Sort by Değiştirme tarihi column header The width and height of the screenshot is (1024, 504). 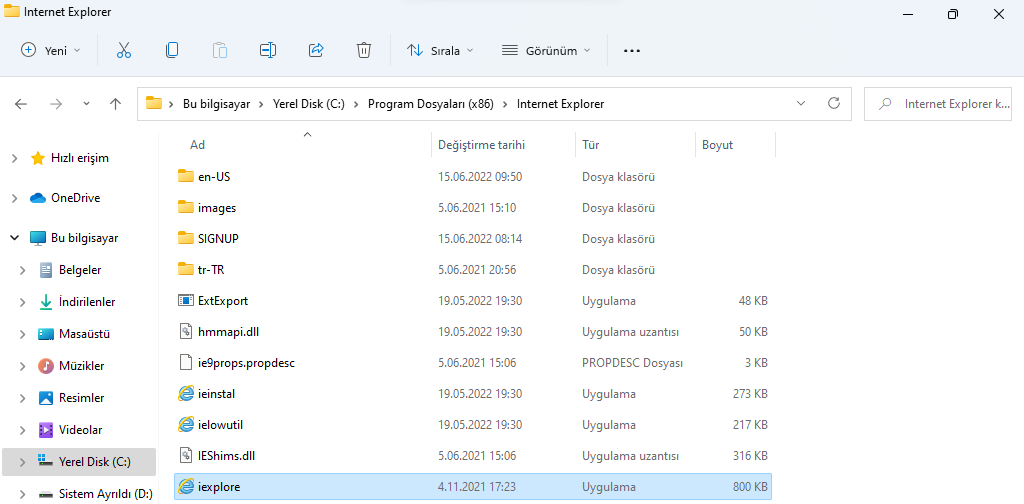[481, 145]
